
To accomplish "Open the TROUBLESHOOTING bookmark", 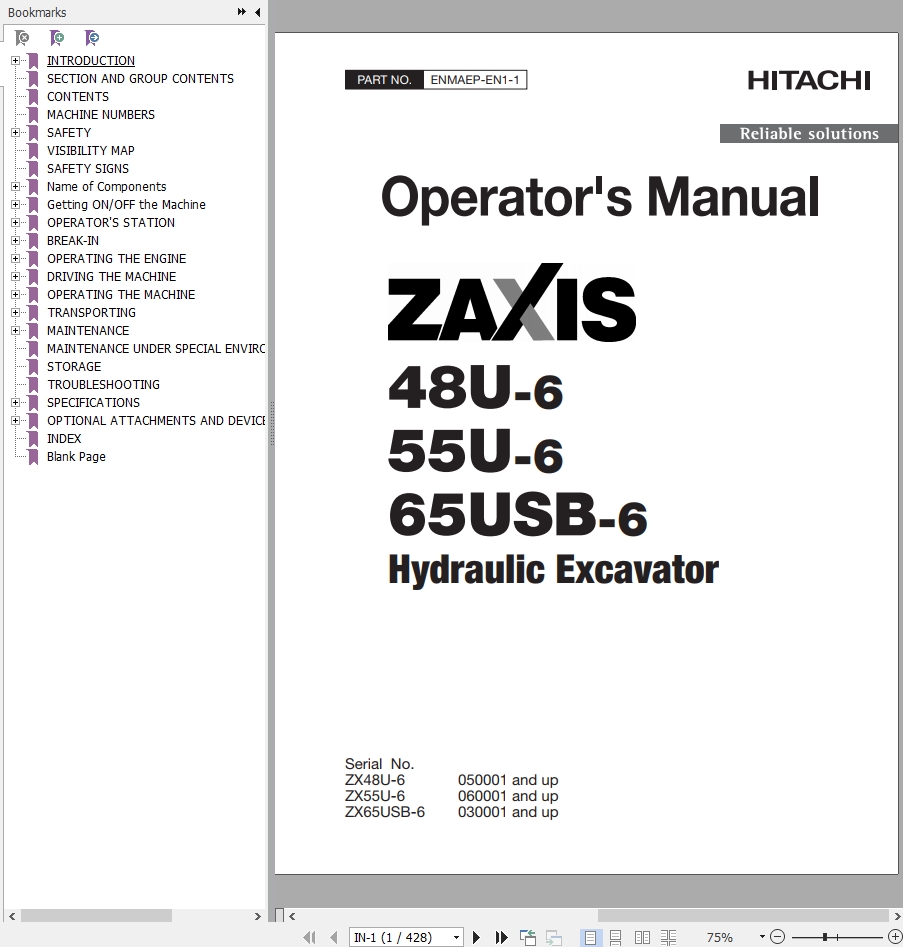I will (103, 385).
